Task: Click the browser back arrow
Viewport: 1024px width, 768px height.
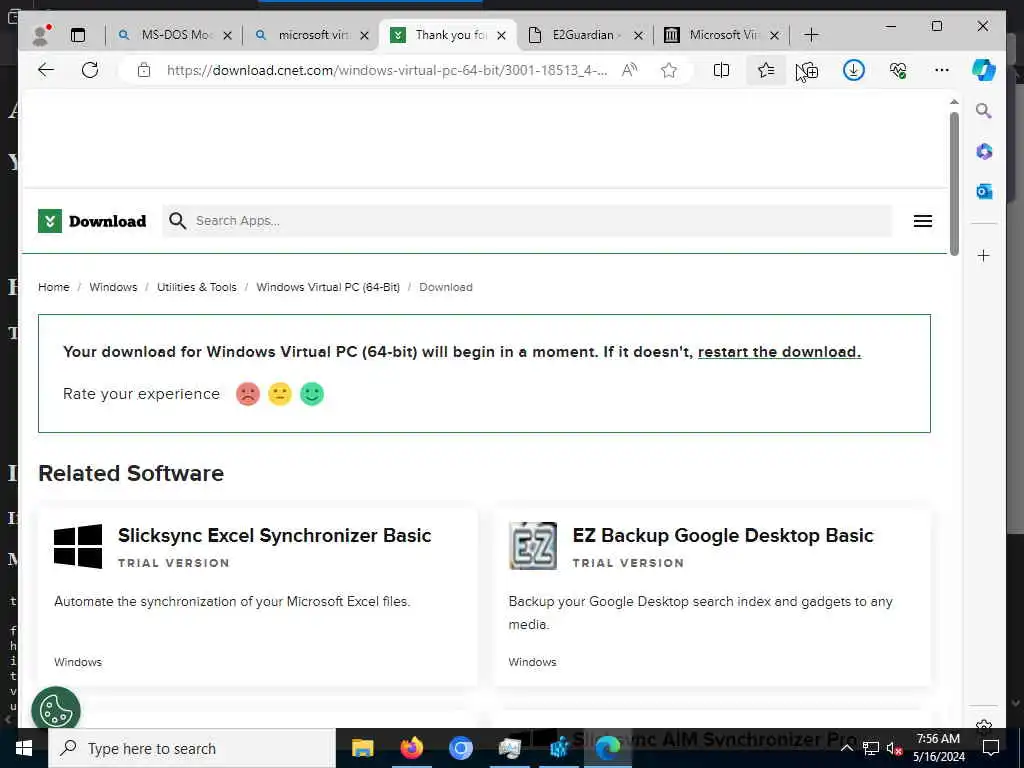Action: tap(46, 70)
